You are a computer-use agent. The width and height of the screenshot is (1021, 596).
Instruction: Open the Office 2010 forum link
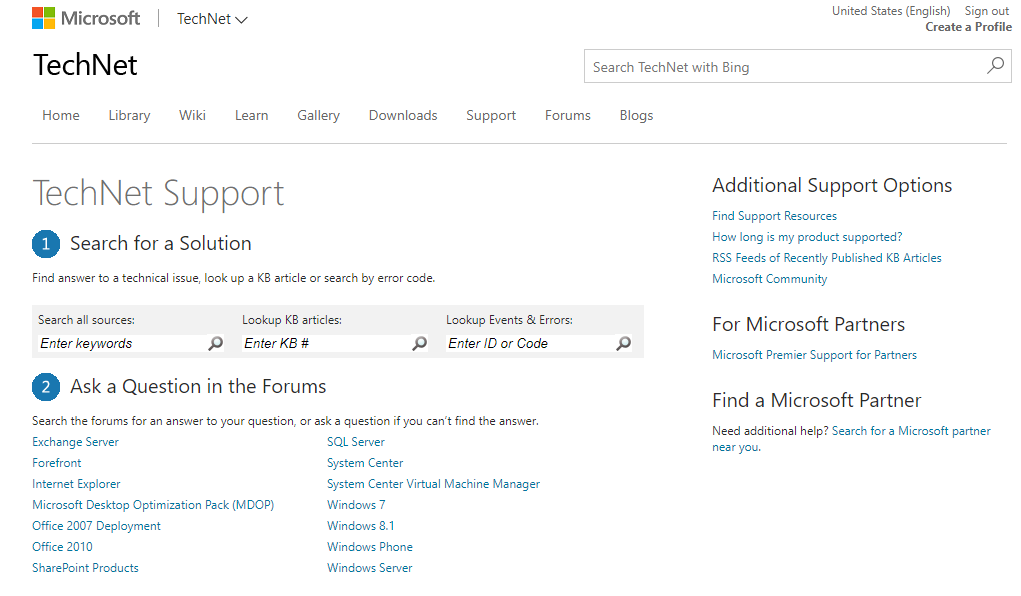click(63, 546)
